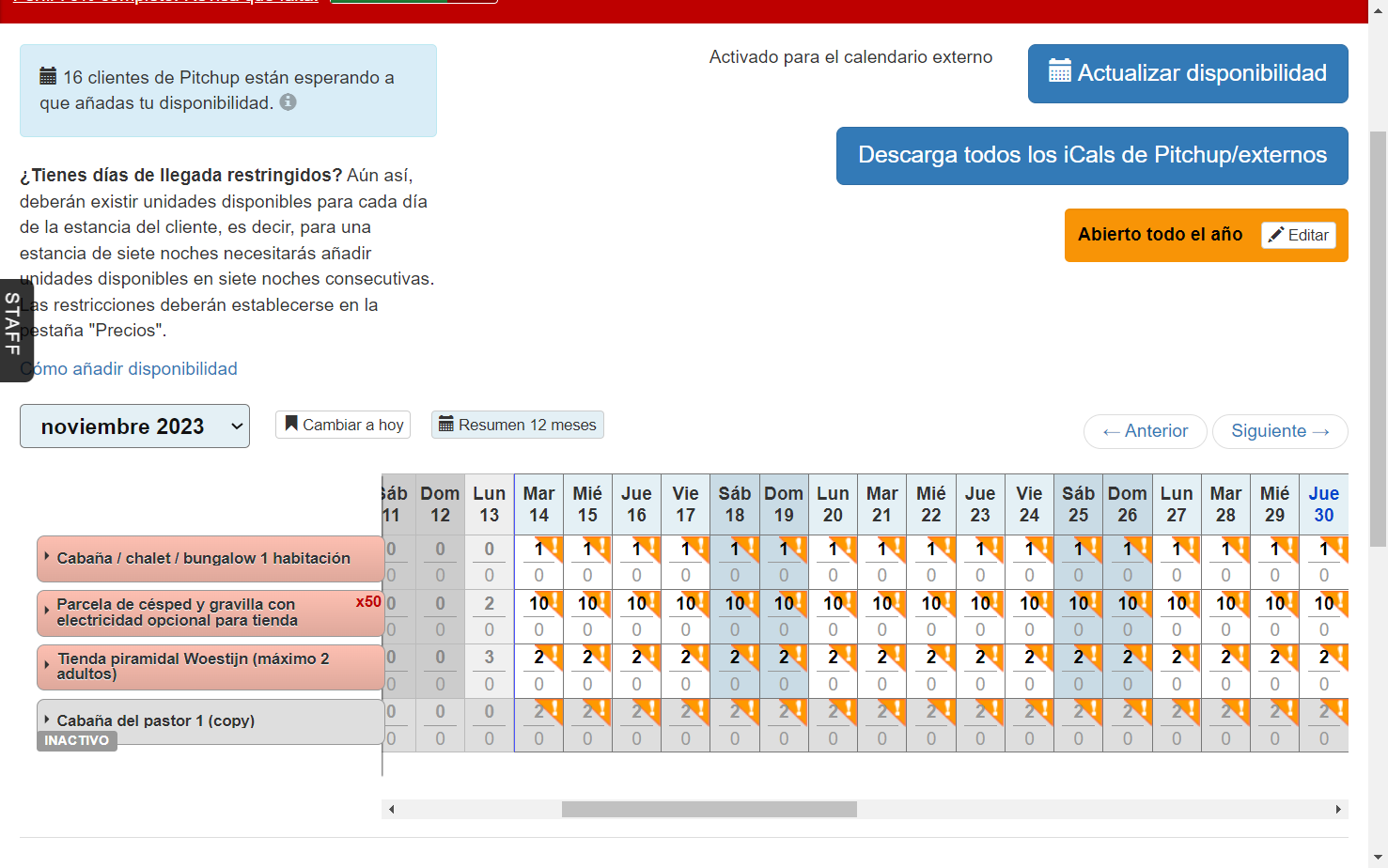Click the INACTIVO label under Cabaña del pastor
This screenshot has width=1388, height=868.
77,741
